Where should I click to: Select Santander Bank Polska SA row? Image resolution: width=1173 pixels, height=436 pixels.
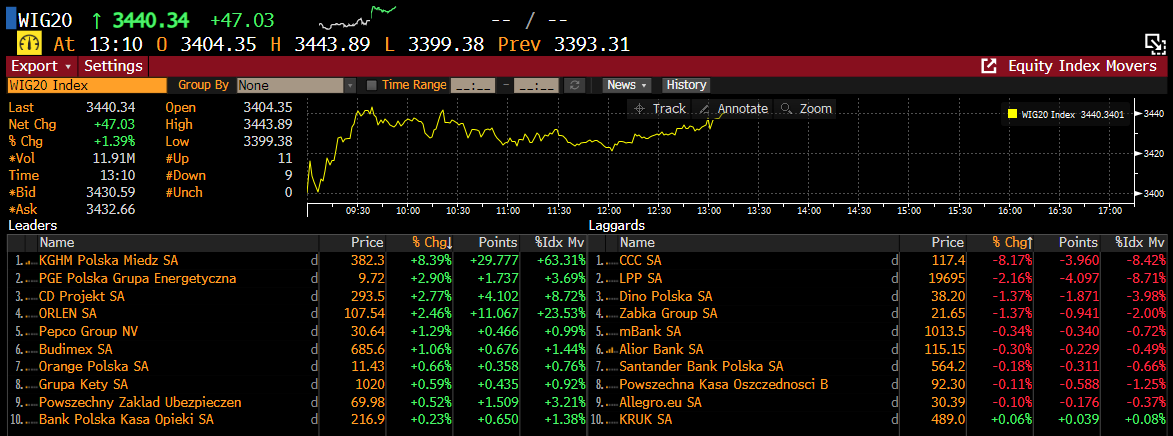click(x=878, y=366)
